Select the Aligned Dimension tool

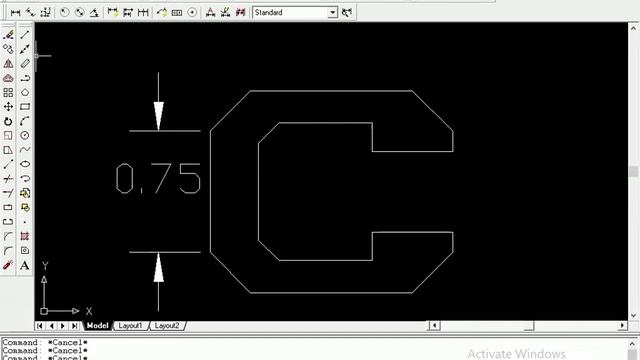point(30,13)
